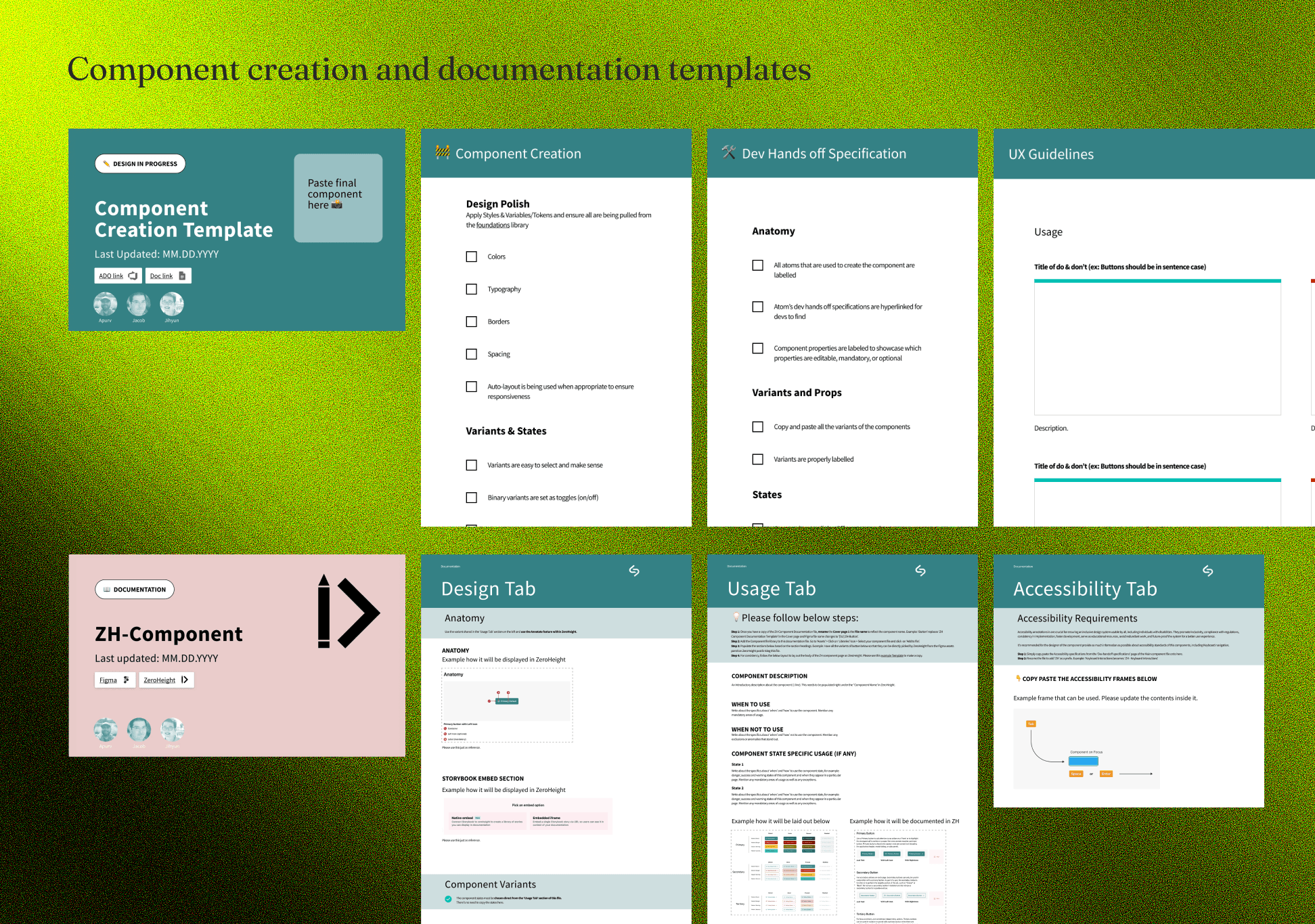
Task: Click the Figma logo icon in Figma button
Action: (126, 680)
